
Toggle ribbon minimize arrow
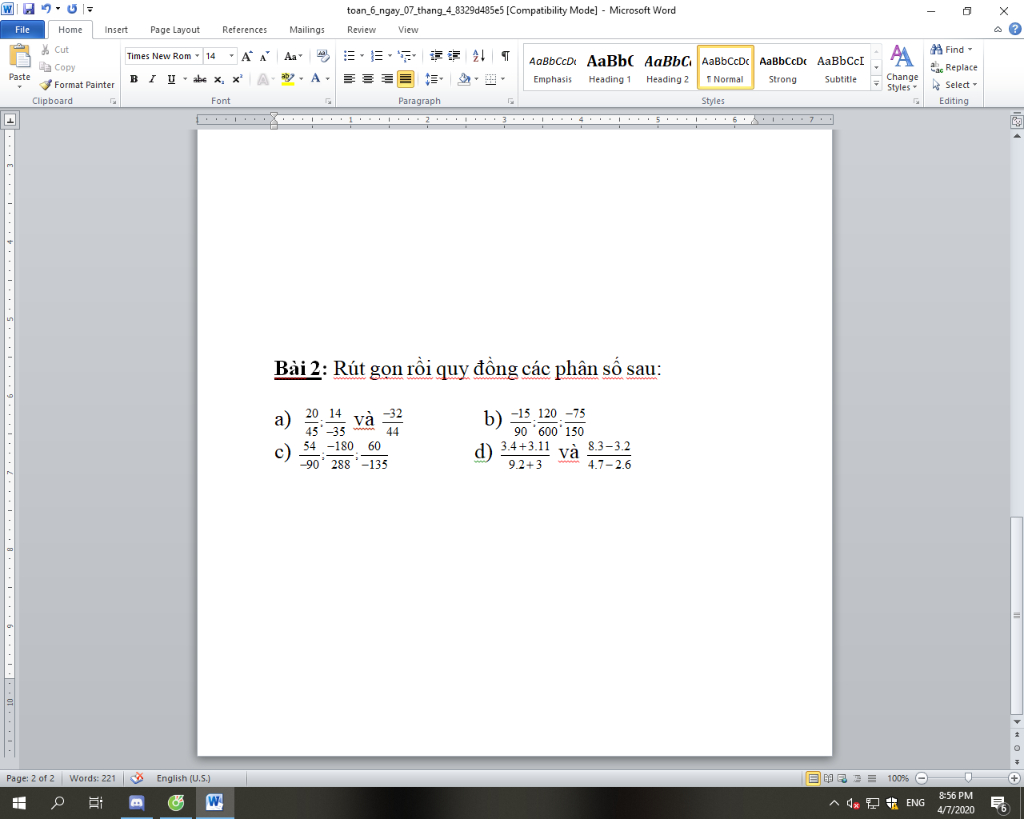(998, 29)
